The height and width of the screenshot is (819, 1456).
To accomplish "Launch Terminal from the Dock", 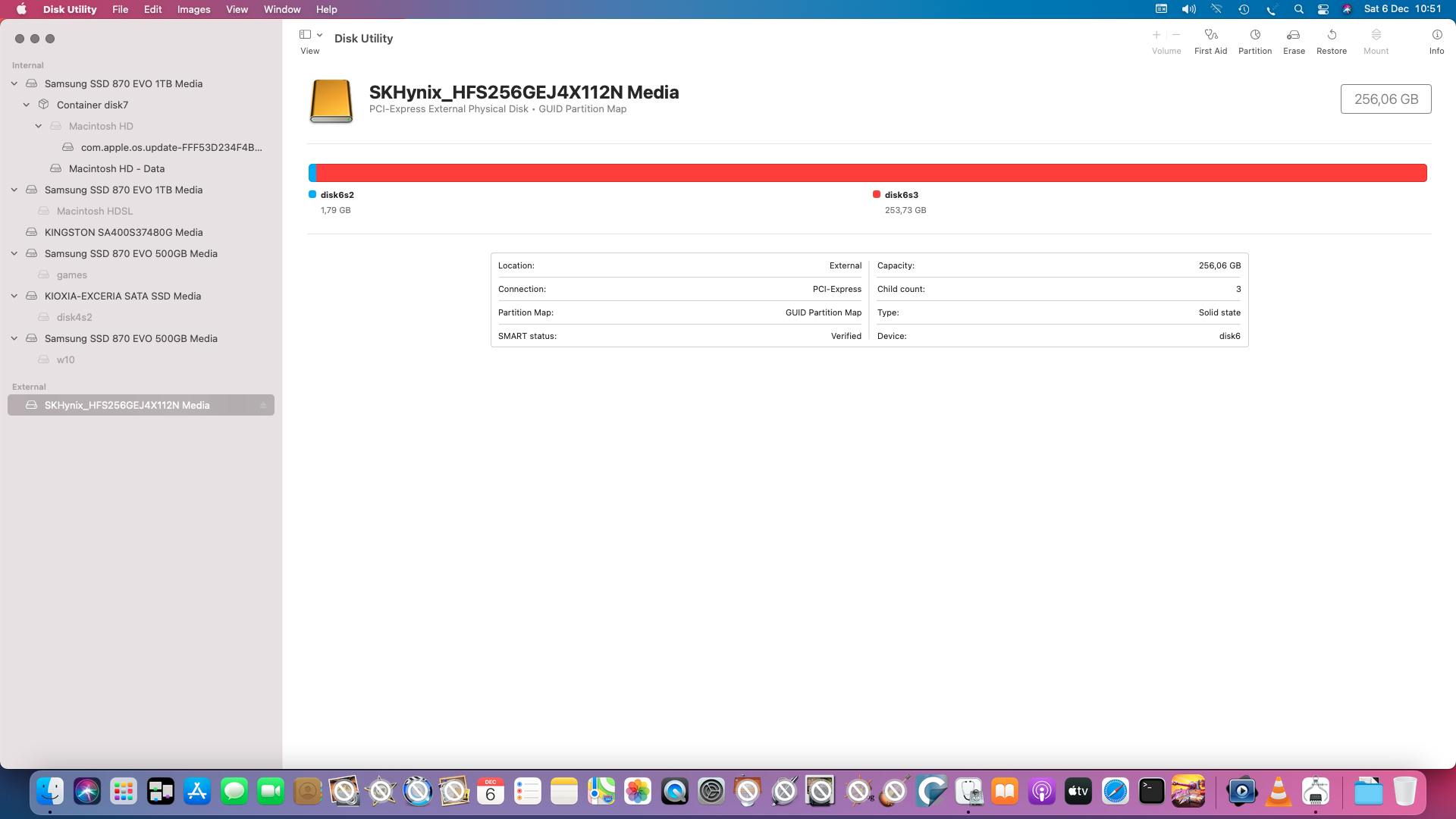I will tap(1151, 792).
